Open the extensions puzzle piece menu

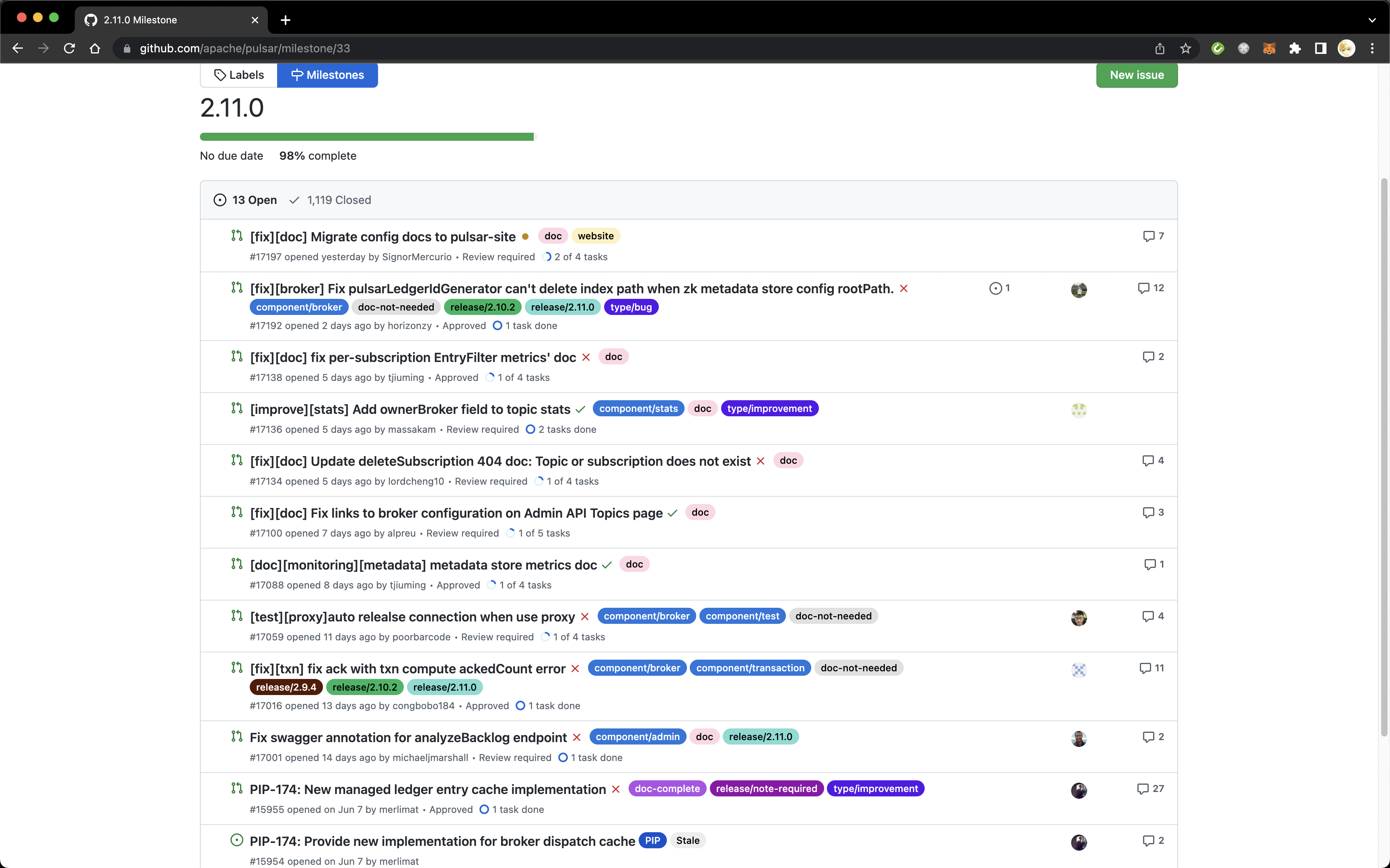click(1295, 48)
